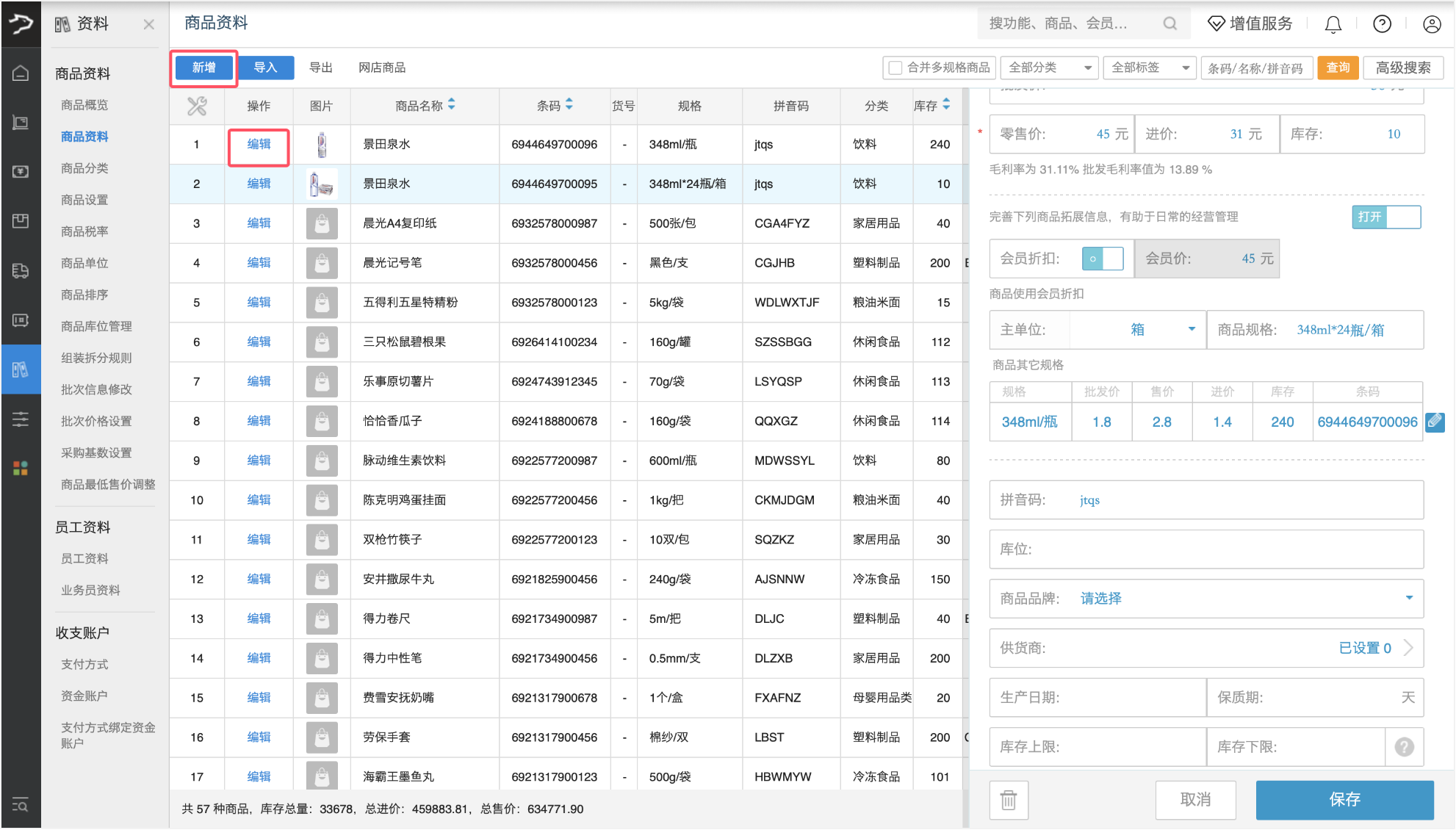The image size is (1456, 830).
Task: Click the search magnifier icon at sidebar bottom
Action: pos(21,806)
